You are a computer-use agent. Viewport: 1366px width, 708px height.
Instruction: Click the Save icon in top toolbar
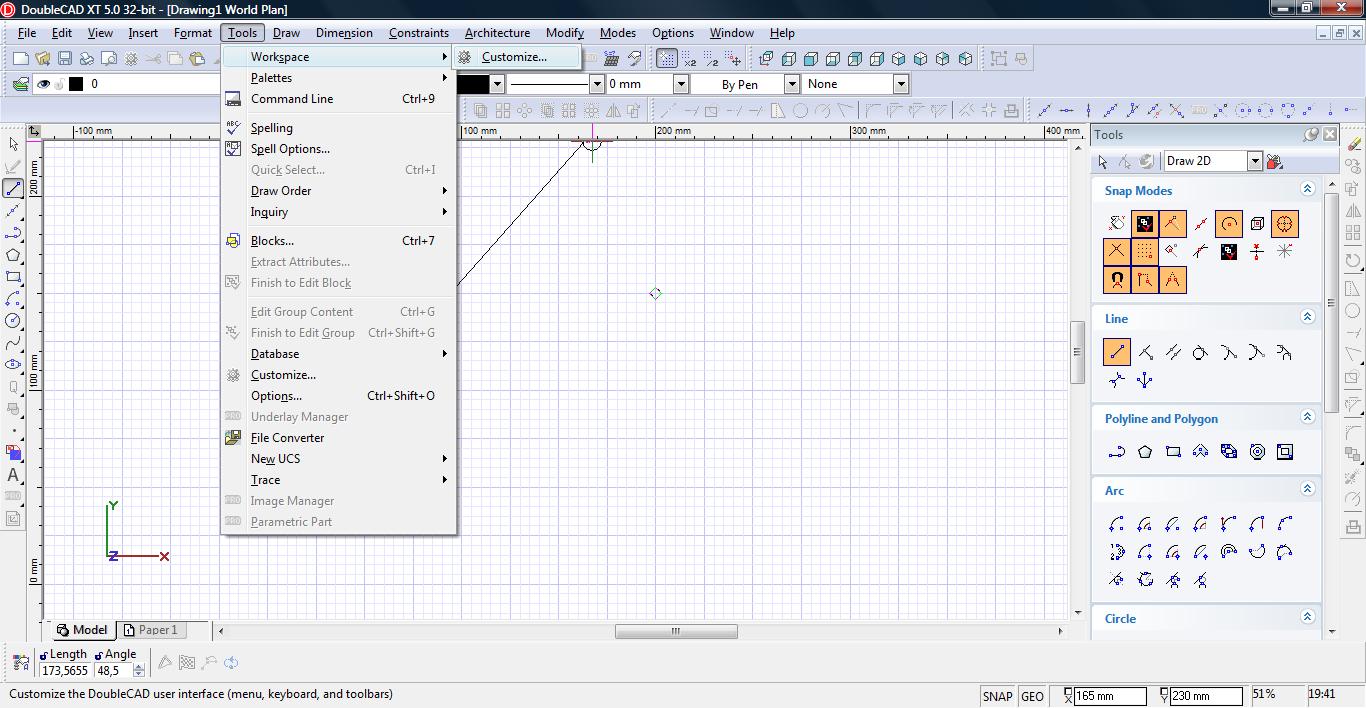coord(64,59)
